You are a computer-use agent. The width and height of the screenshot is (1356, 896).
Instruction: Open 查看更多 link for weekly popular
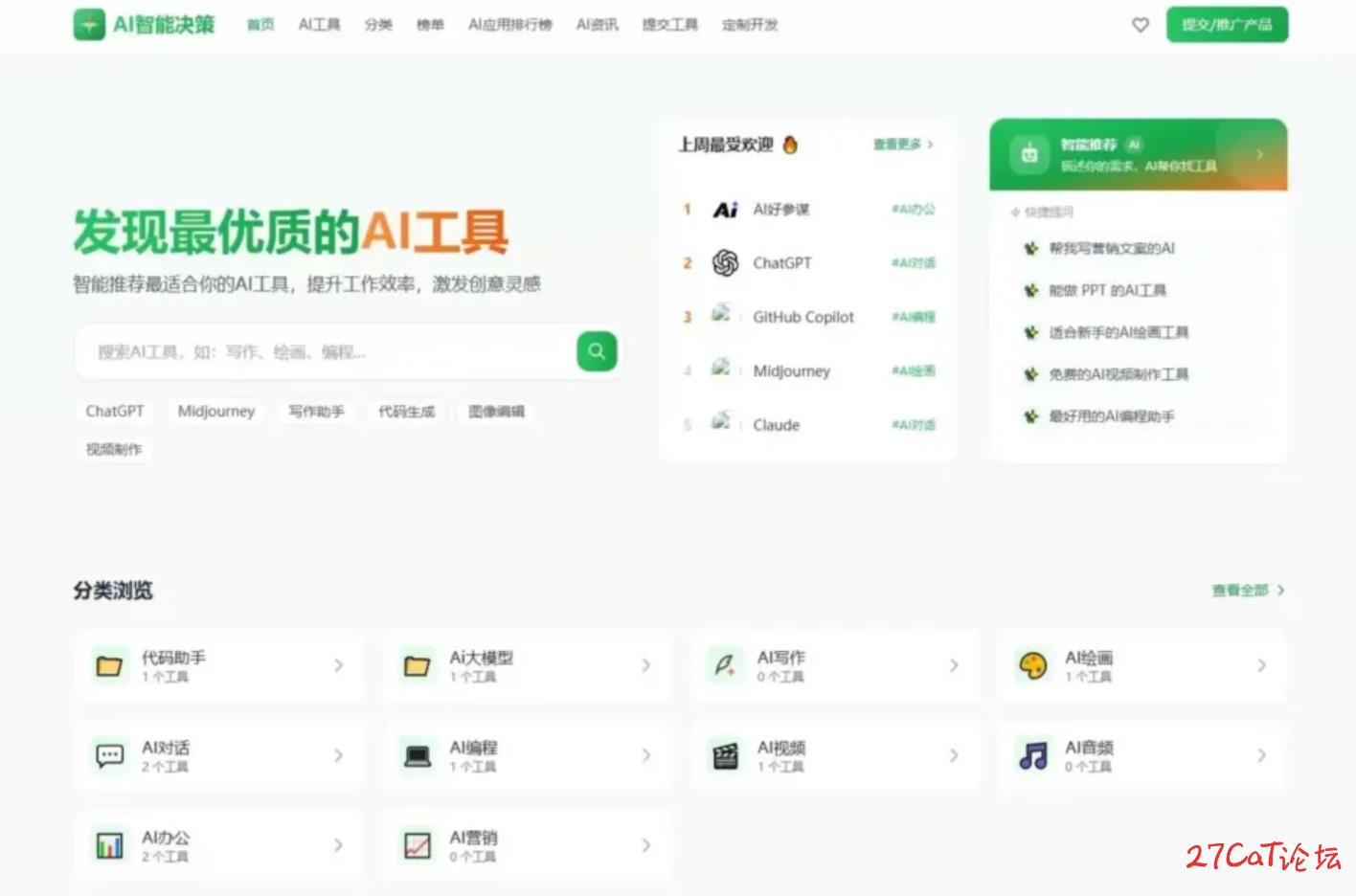click(x=902, y=145)
